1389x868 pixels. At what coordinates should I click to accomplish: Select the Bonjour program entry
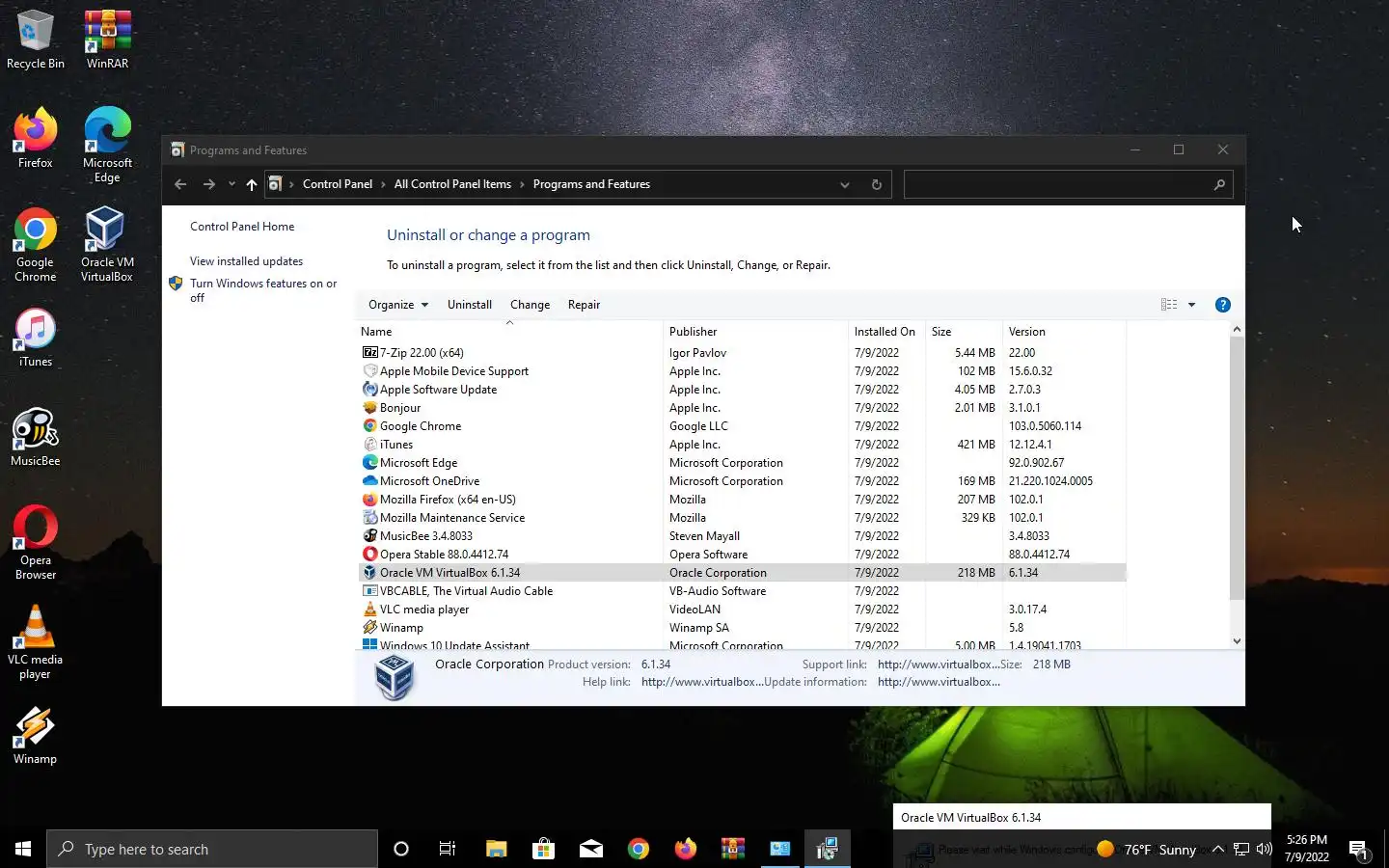coord(742,408)
